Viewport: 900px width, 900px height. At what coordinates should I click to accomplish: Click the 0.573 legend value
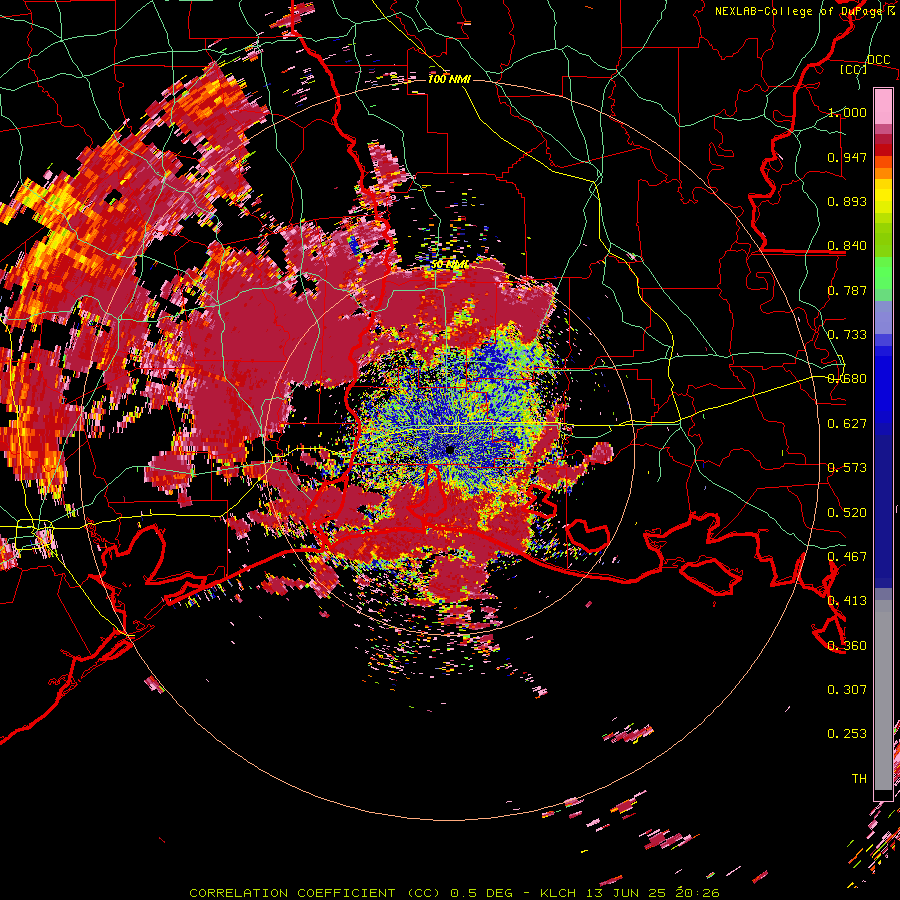847,468
